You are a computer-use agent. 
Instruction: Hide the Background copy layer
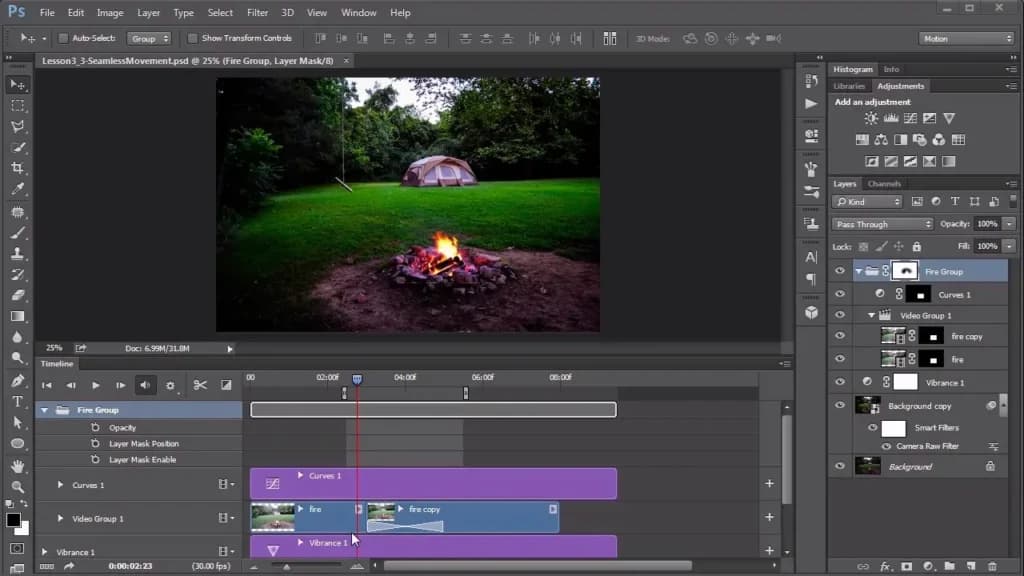840,406
